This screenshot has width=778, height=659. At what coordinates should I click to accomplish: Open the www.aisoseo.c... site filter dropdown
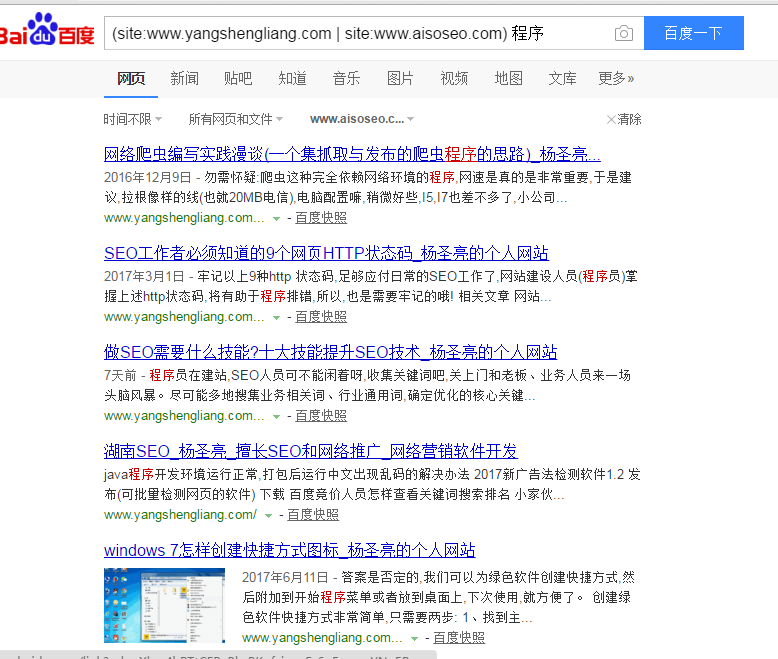pyautogui.click(x=362, y=119)
